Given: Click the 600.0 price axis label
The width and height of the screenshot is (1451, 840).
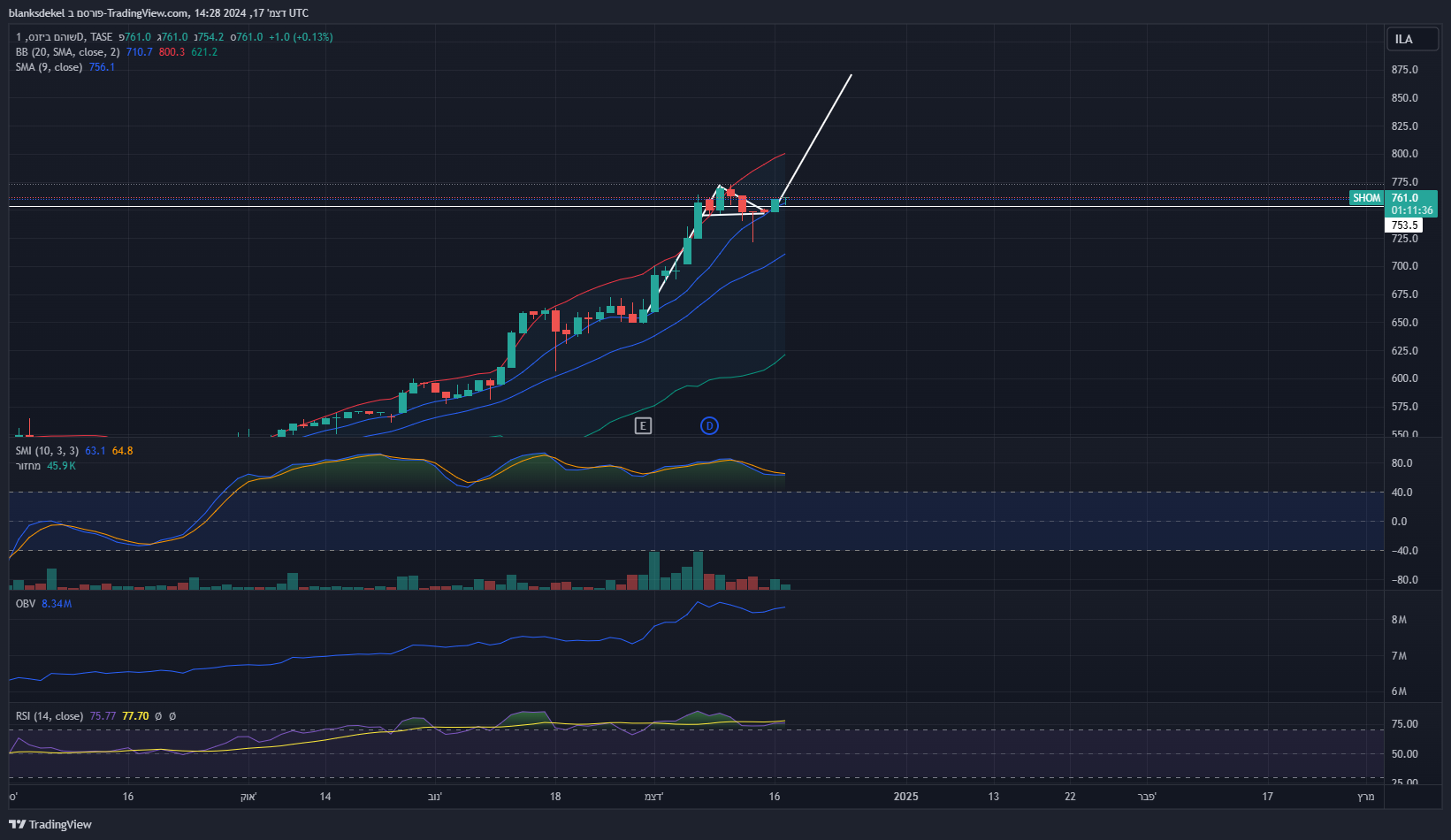Looking at the screenshot, I should coord(1404,378).
